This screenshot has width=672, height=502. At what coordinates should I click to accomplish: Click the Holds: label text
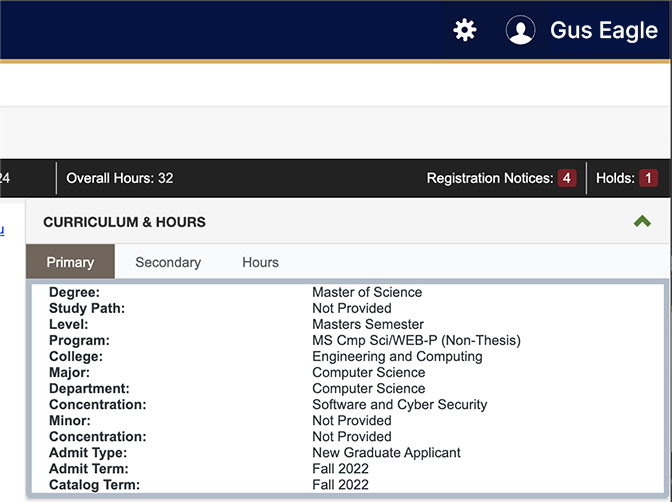tap(615, 178)
